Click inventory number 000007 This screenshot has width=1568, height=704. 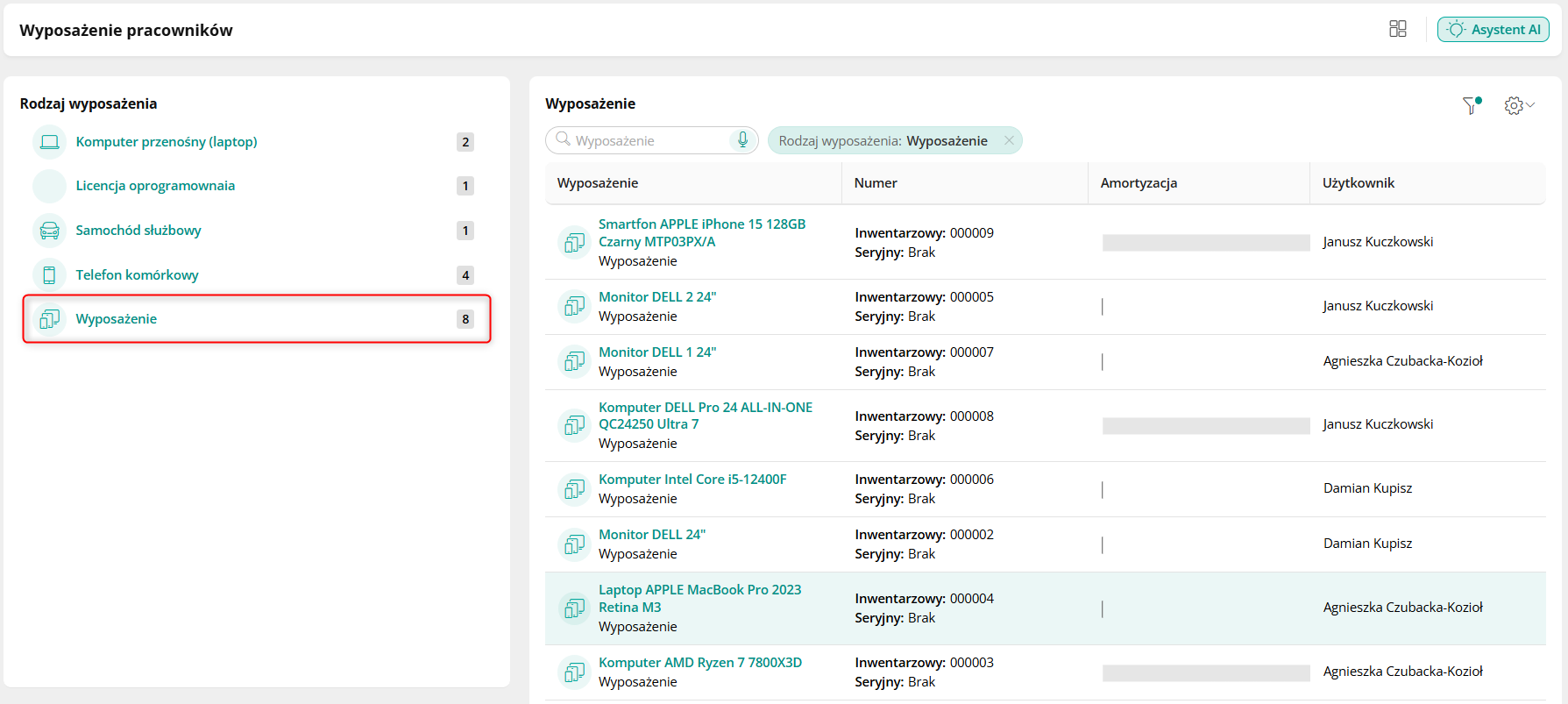pyautogui.click(x=972, y=352)
